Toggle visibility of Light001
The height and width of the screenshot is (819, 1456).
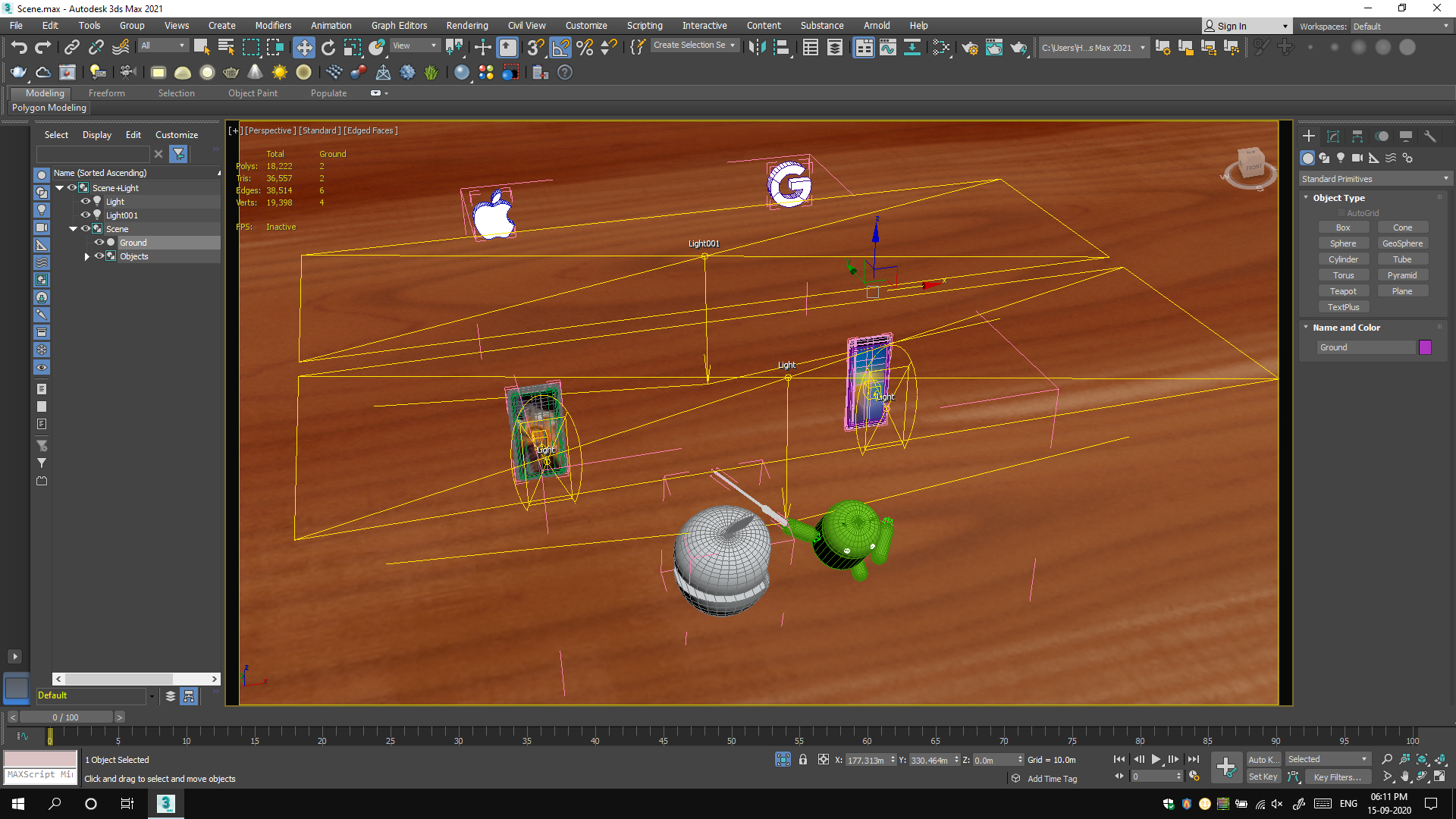85,215
